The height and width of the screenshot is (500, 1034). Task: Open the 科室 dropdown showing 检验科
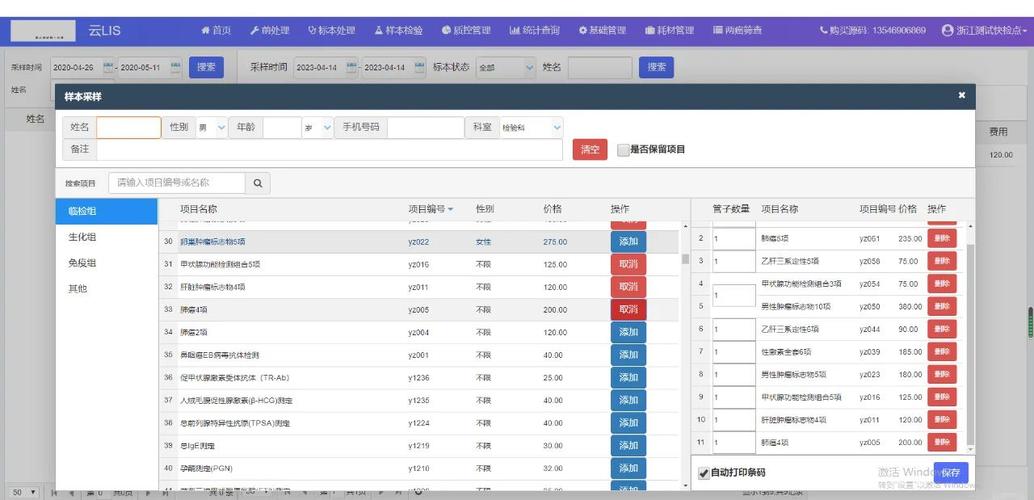pos(532,128)
